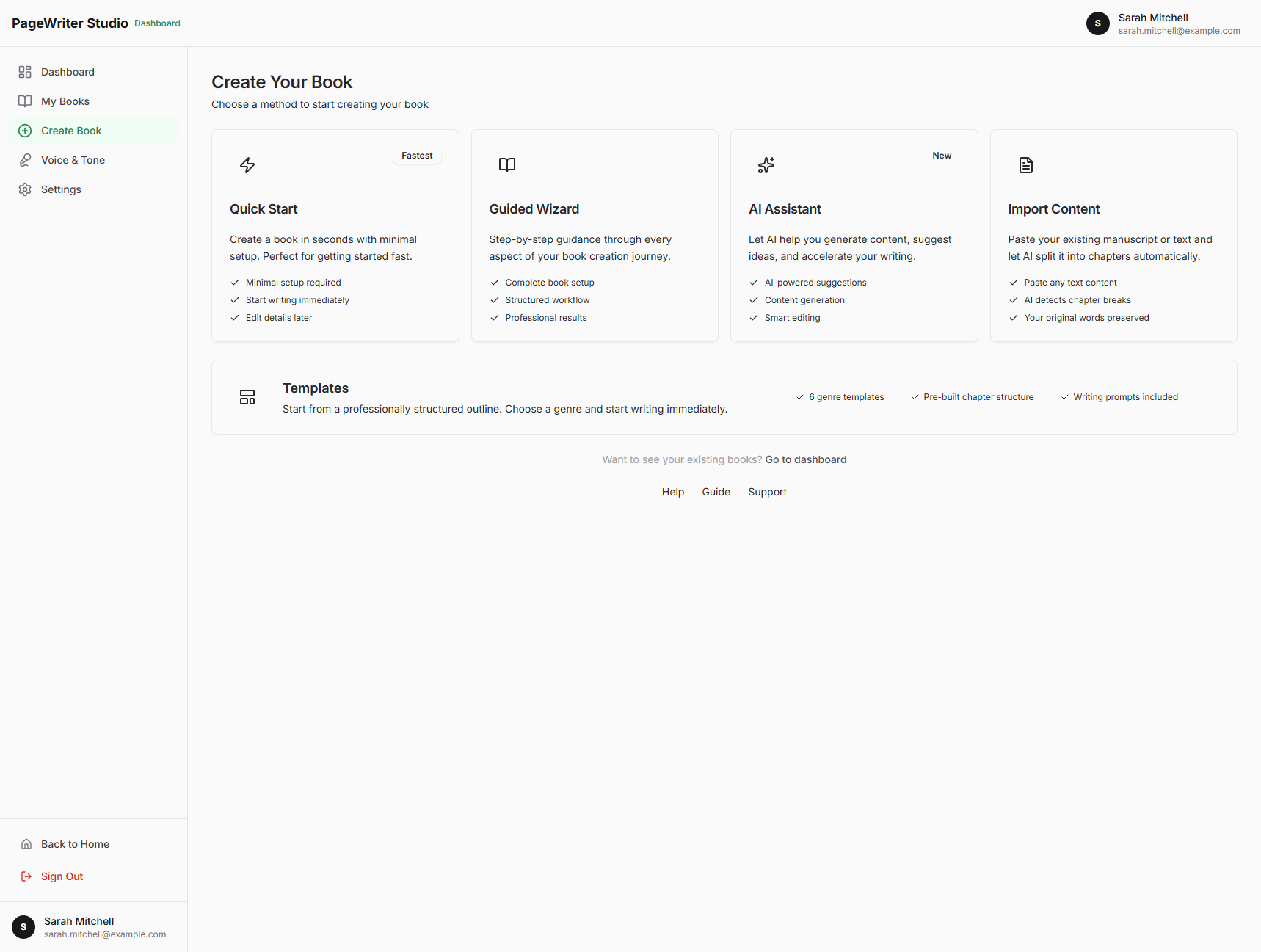Click the Quick Start lightning icon
1261x952 pixels.
click(247, 165)
